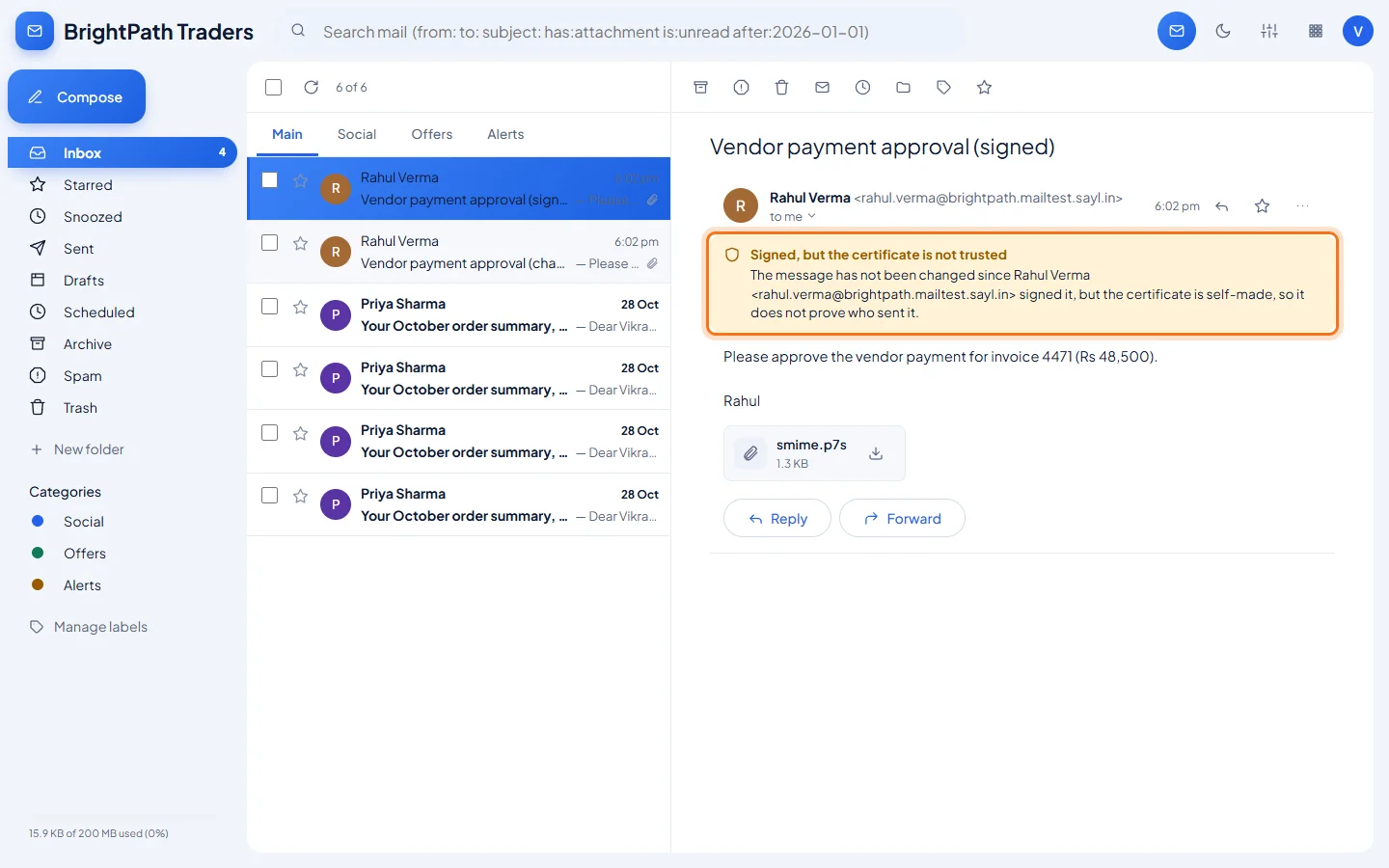Viewport: 1389px width, 868px height.
Task: Archive the open message via toolbar icon
Action: (701, 88)
